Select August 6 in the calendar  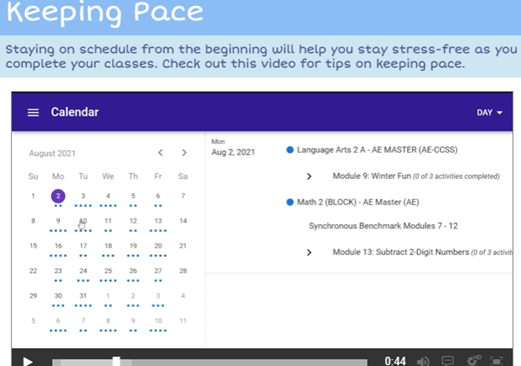[x=158, y=196]
